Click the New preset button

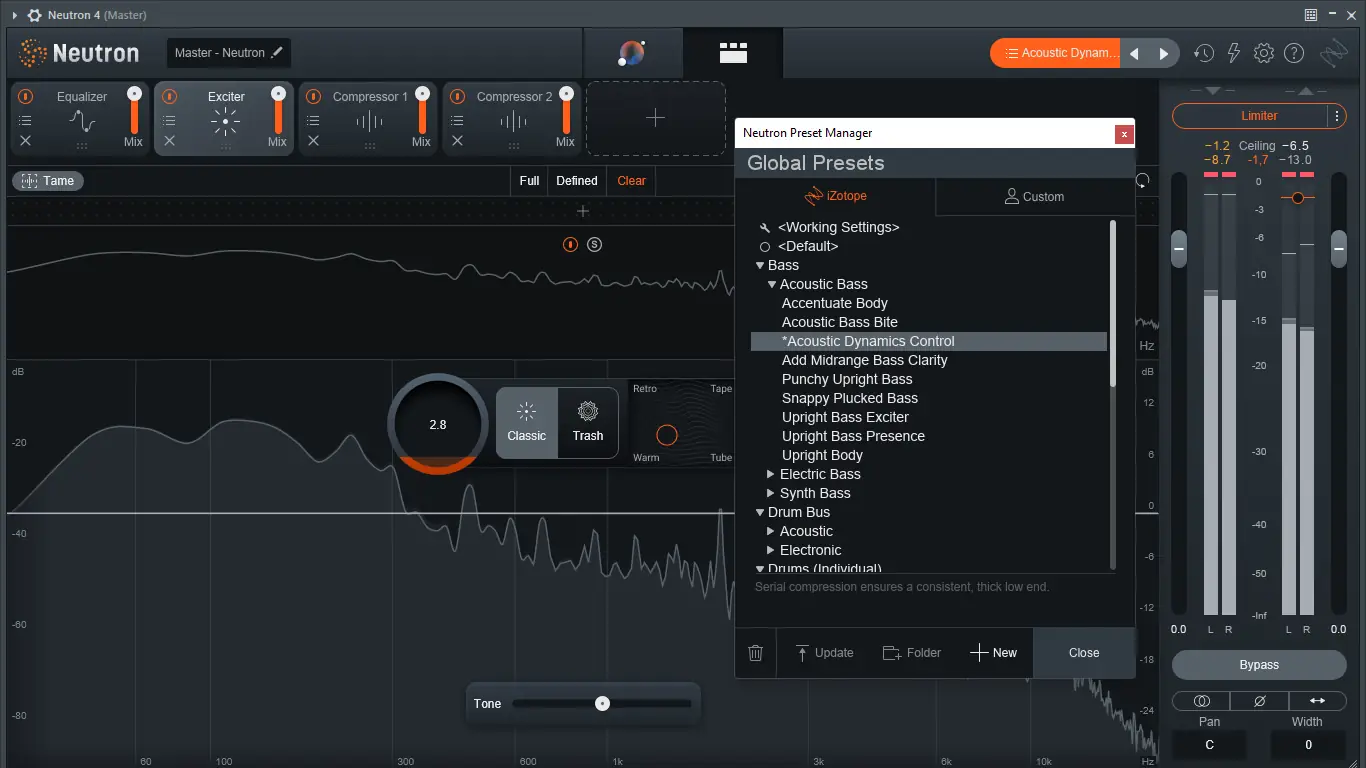tap(993, 653)
